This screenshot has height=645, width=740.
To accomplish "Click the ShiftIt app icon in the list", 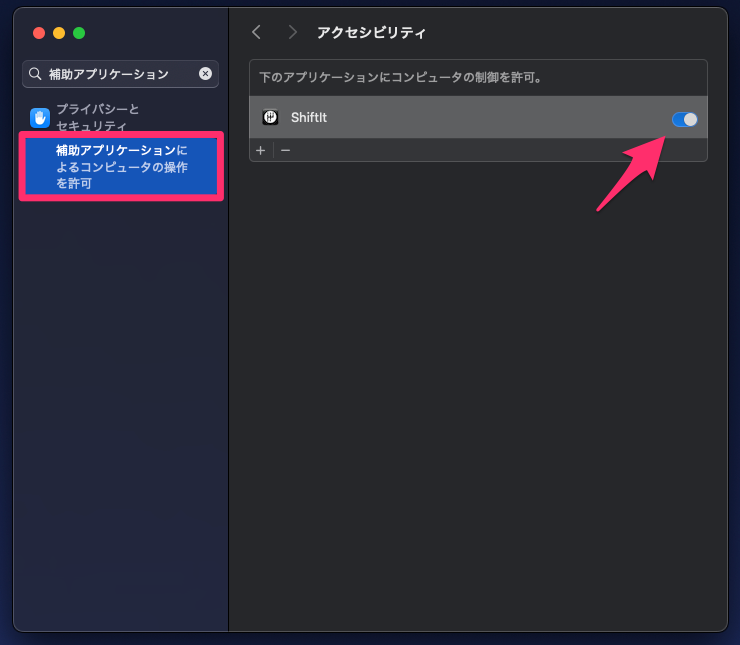I will tap(270, 118).
